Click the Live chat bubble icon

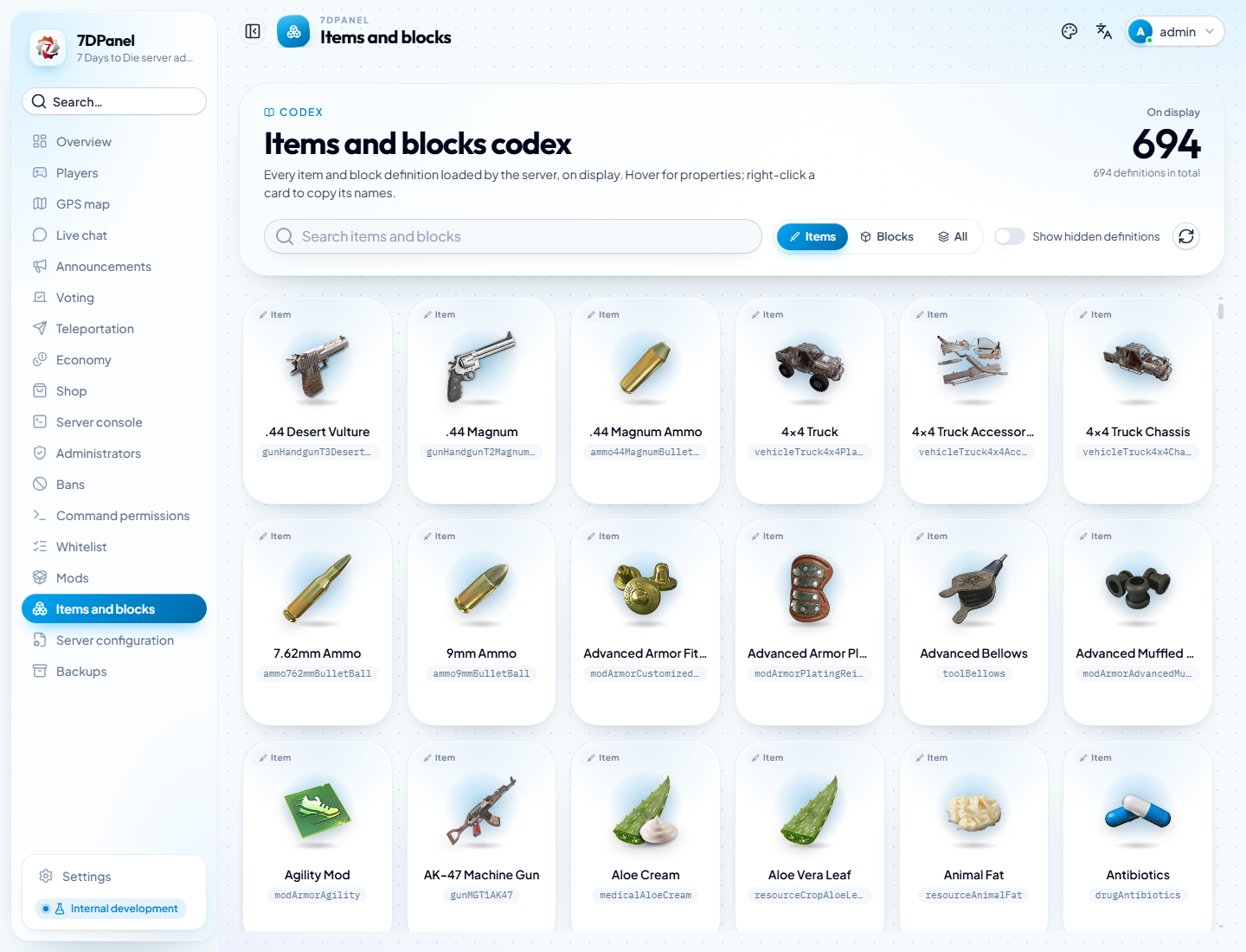coord(40,235)
